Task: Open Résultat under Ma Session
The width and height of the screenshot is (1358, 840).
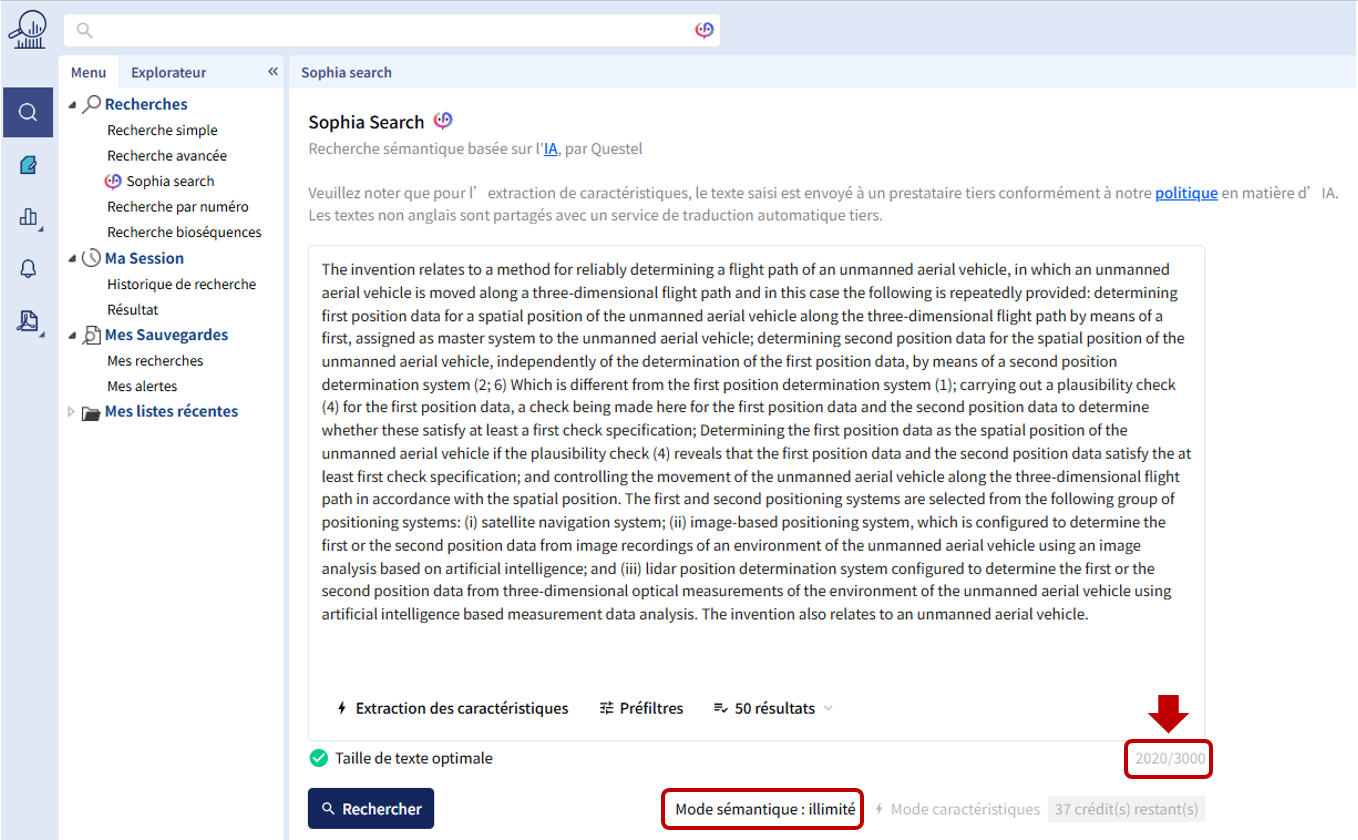Action: (x=133, y=310)
